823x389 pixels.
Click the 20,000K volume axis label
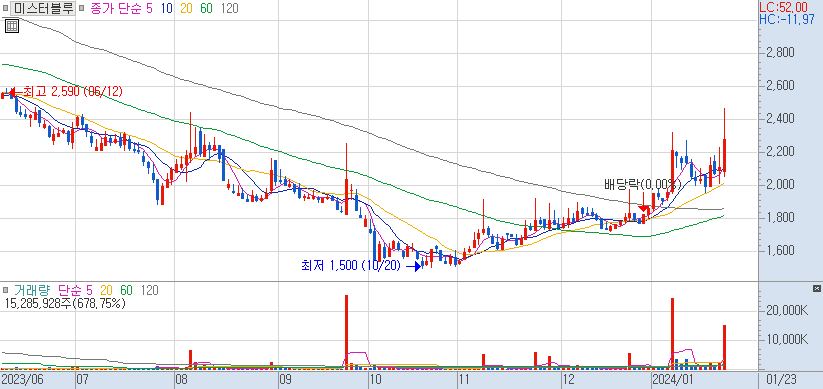786,310
